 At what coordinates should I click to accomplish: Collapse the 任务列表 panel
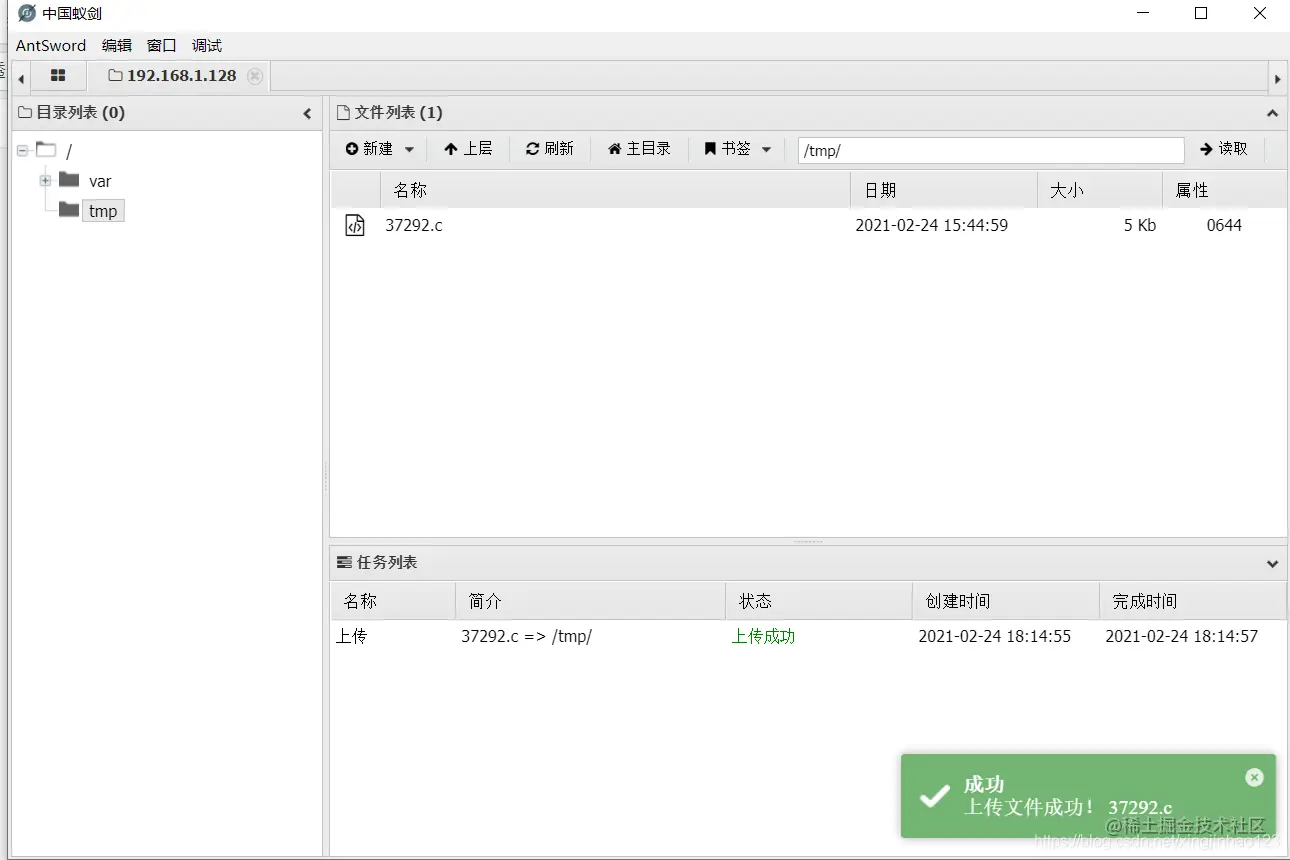click(1272, 564)
